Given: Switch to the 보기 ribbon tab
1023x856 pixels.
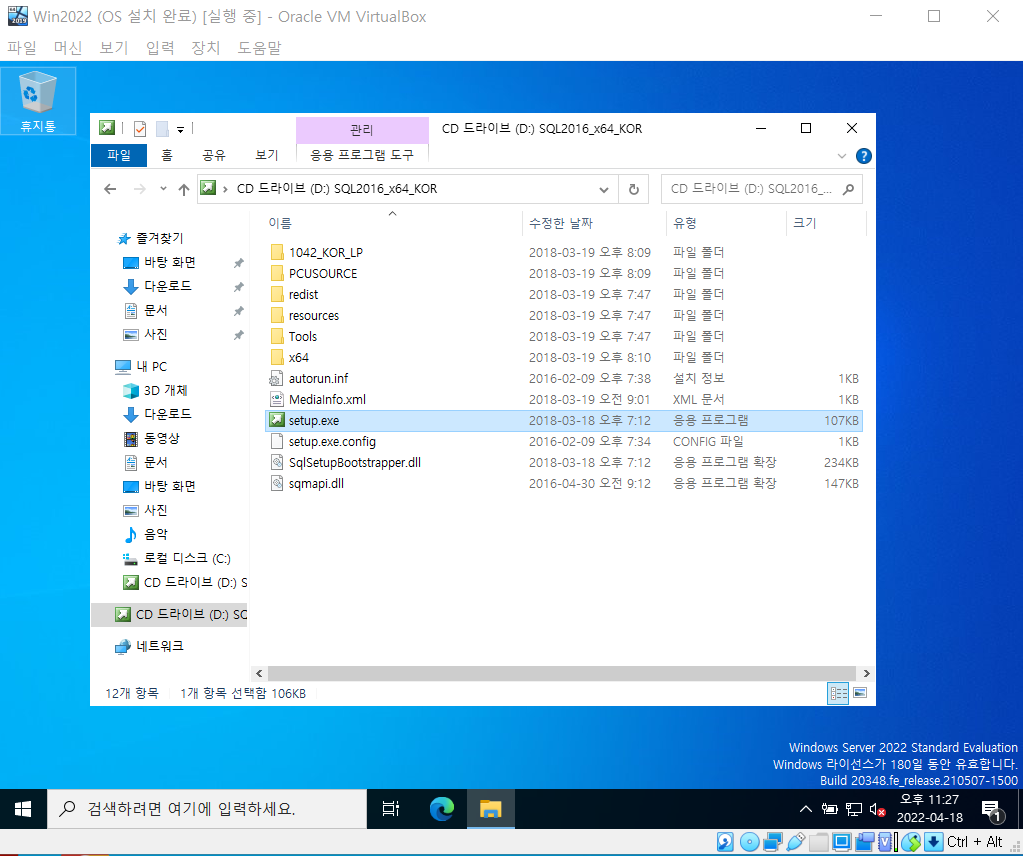Looking at the screenshot, I should click(266, 155).
